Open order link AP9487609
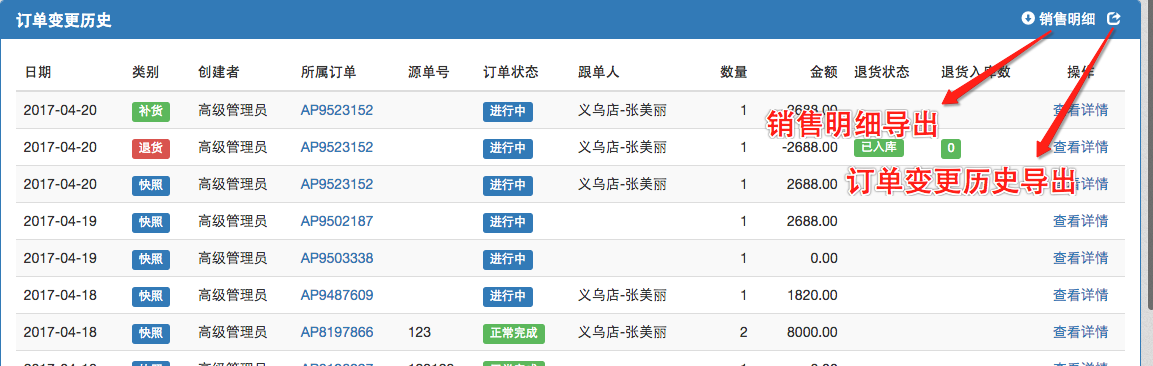The image size is (1153, 366). point(337,295)
